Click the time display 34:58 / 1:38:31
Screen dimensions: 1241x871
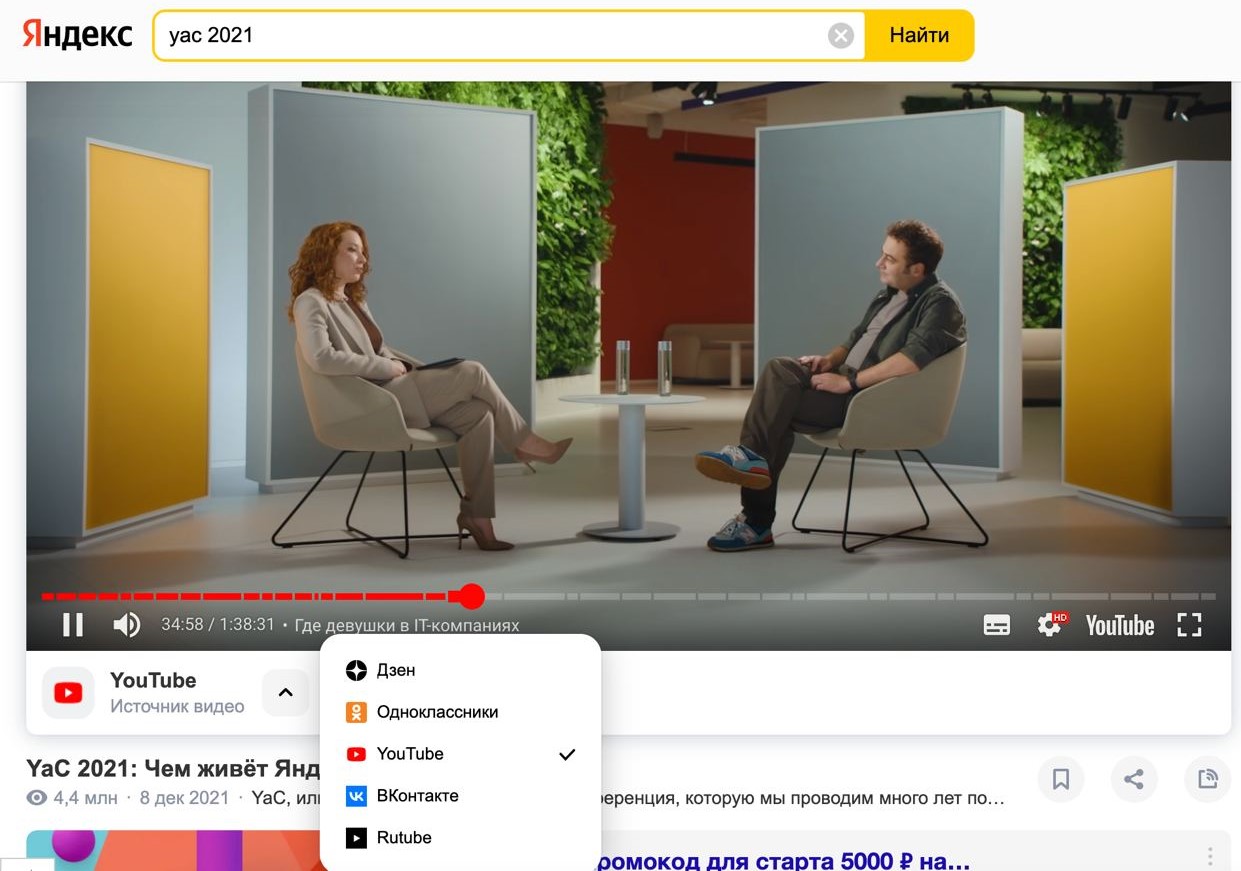(x=217, y=625)
